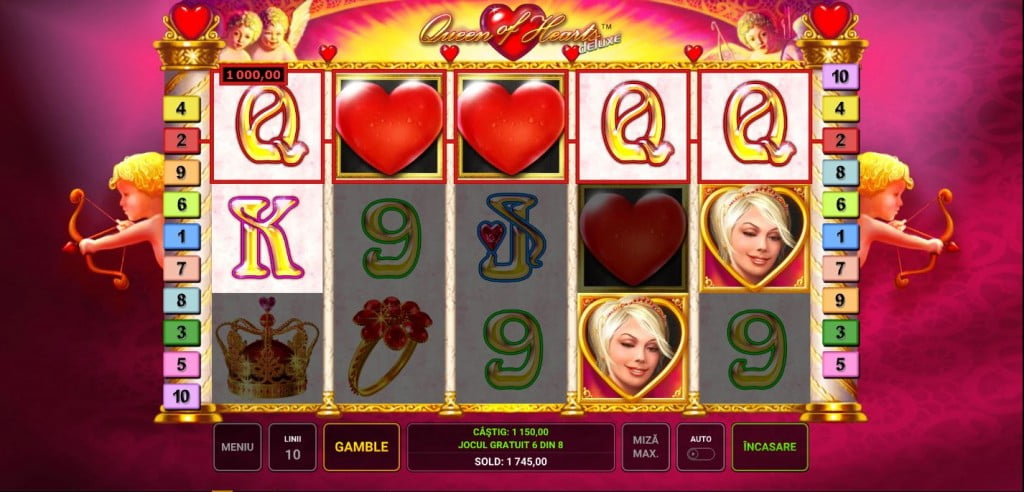The image size is (1024, 492).
Task: Click the golden crown symbol
Action: pyautogui.click(x=267, y=348)
